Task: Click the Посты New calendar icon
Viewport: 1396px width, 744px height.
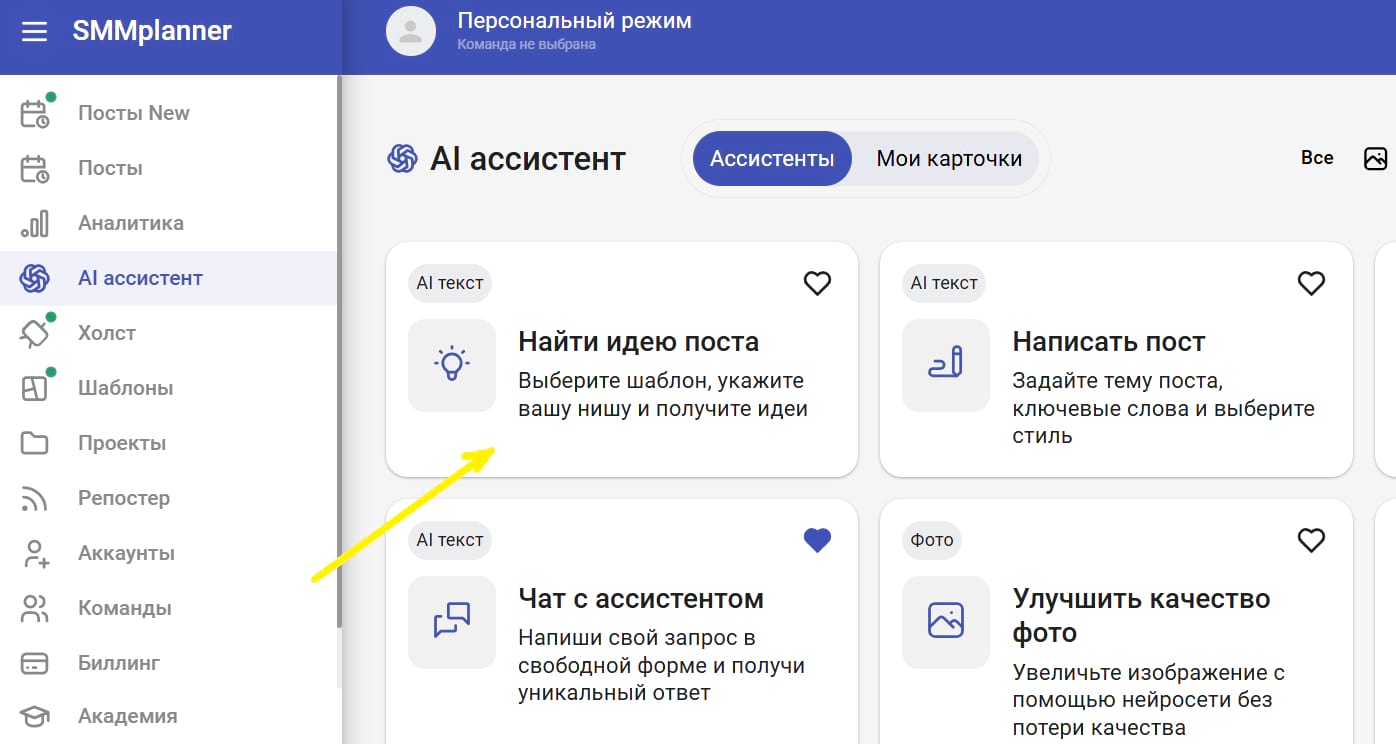Action: coord(35,113)
